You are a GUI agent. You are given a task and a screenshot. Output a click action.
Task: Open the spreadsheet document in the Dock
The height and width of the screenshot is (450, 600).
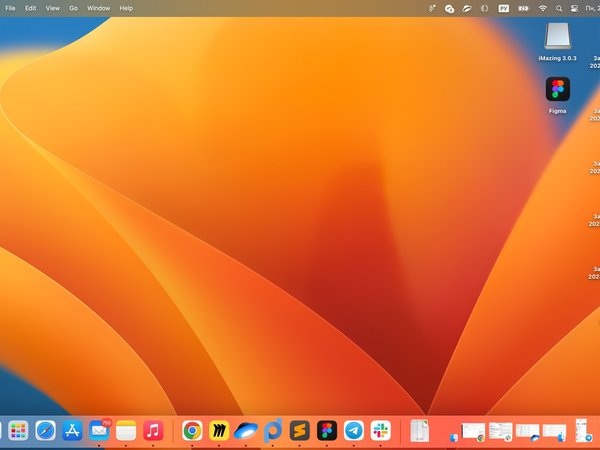point(420,431)
